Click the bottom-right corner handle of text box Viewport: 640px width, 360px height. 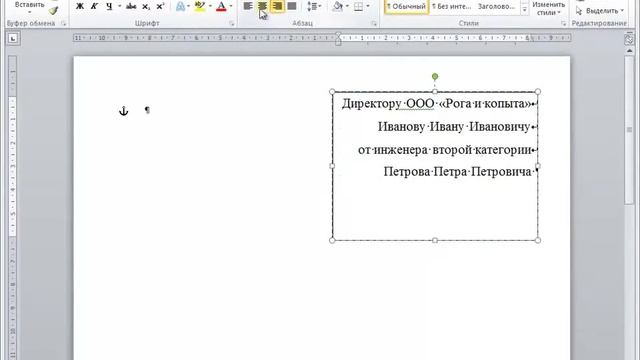coord(538,240)
